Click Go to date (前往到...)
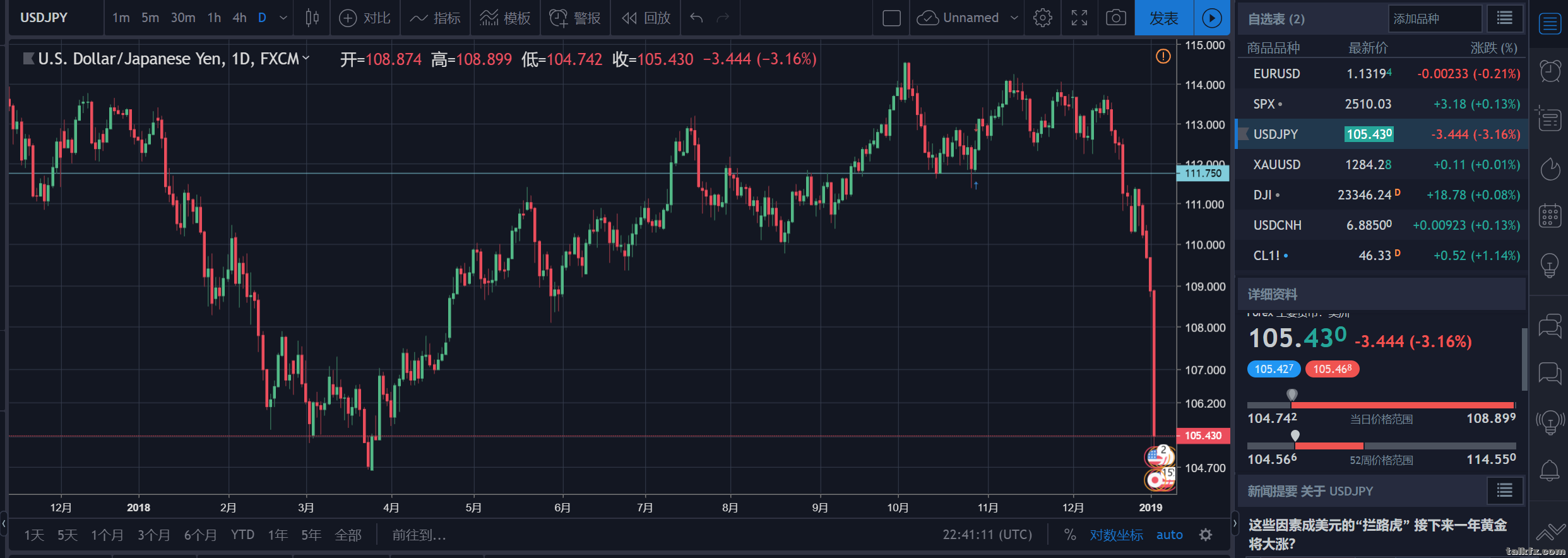Viewport: 1568px width, 558px height. [419, 535]
